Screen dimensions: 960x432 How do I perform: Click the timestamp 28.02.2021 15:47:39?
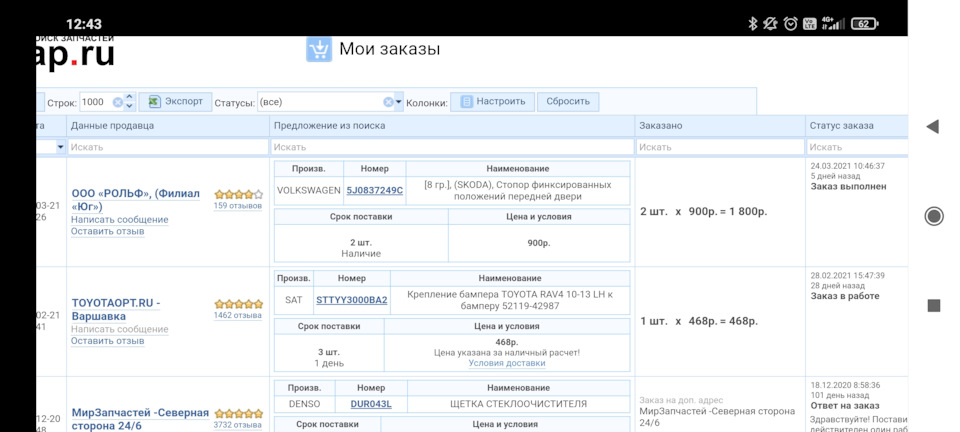point(847,275)
